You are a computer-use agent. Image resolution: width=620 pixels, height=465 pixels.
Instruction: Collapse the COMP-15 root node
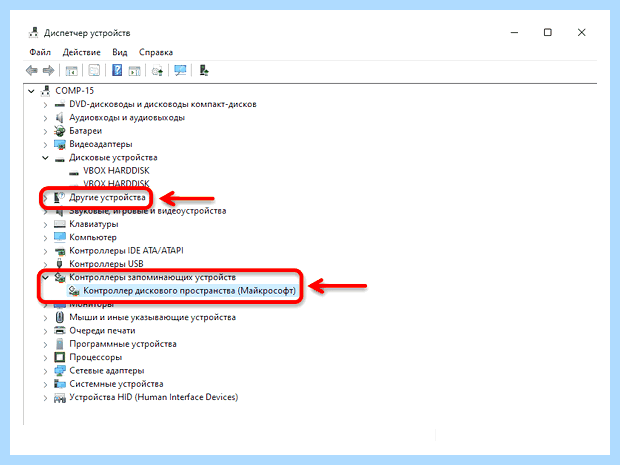coord(31,91)
